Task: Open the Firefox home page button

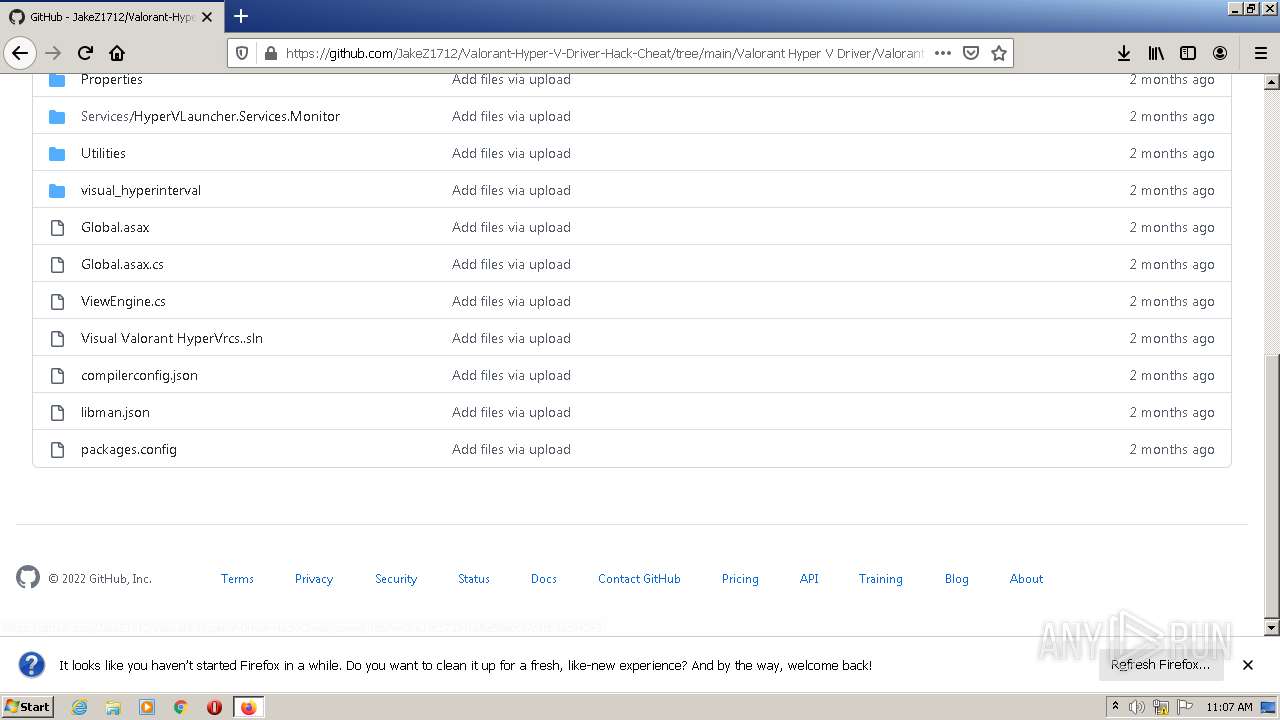Action: (x=117, y=53)
